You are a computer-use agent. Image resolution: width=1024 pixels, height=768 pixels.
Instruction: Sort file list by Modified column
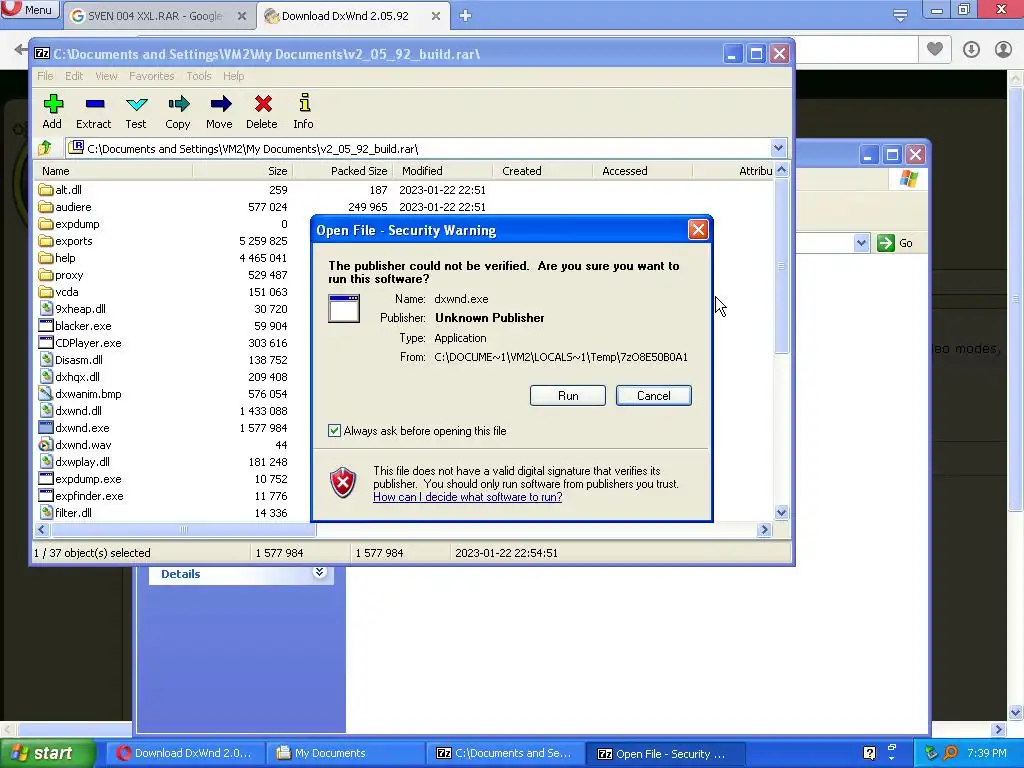point(441,170)
